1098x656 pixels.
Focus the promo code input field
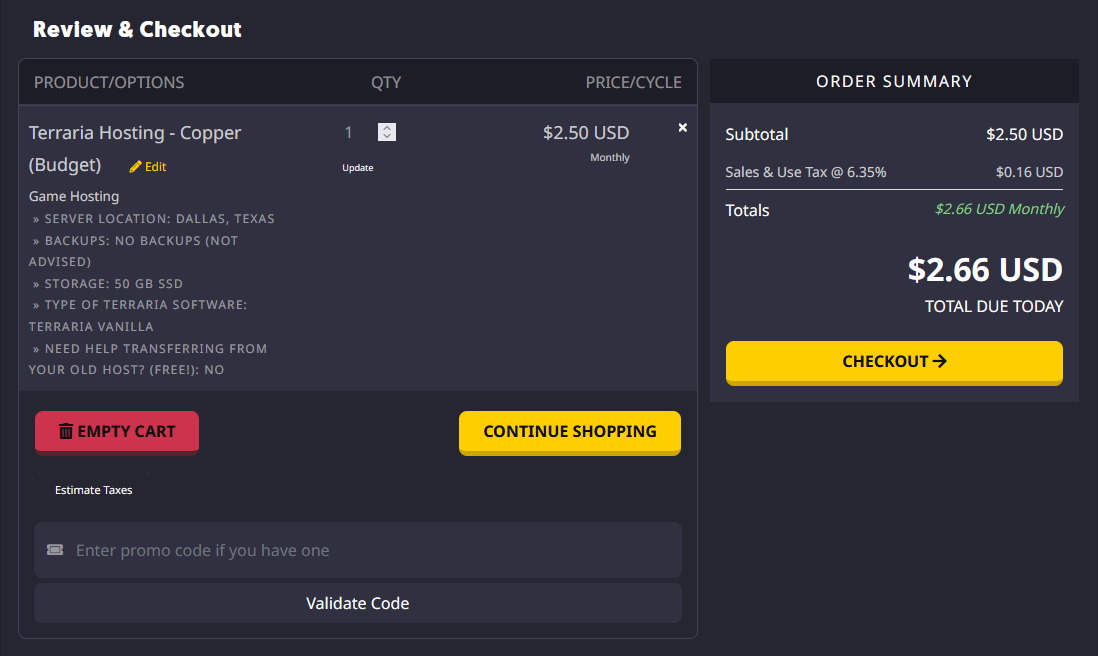[358, 550]
